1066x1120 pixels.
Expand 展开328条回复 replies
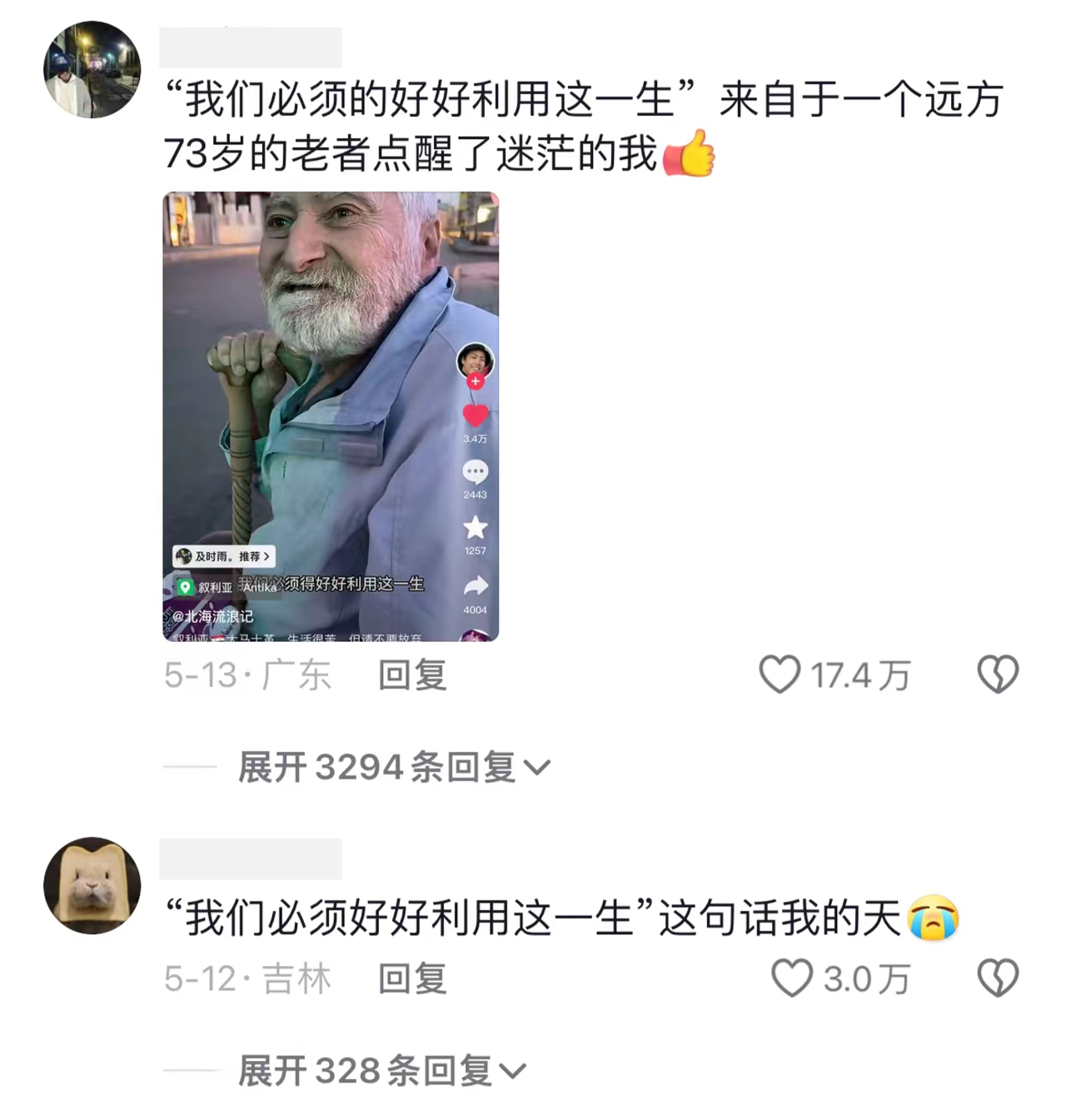(382, 1070)
